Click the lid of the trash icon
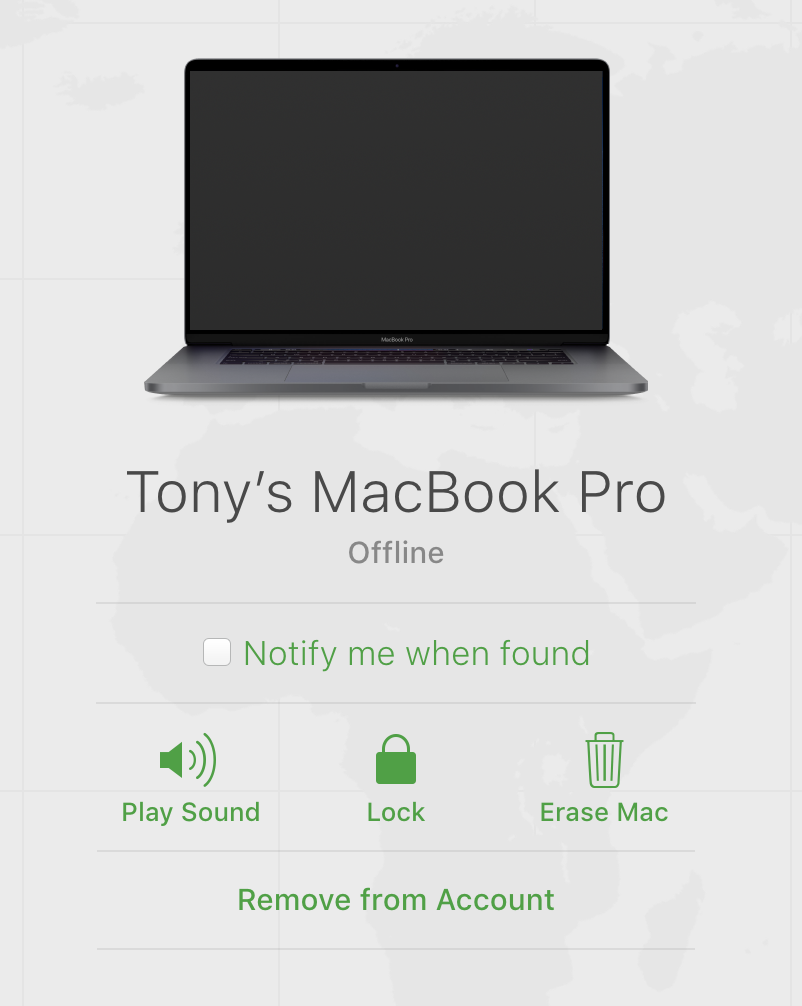802x1006 pixels. coord(604,738)
